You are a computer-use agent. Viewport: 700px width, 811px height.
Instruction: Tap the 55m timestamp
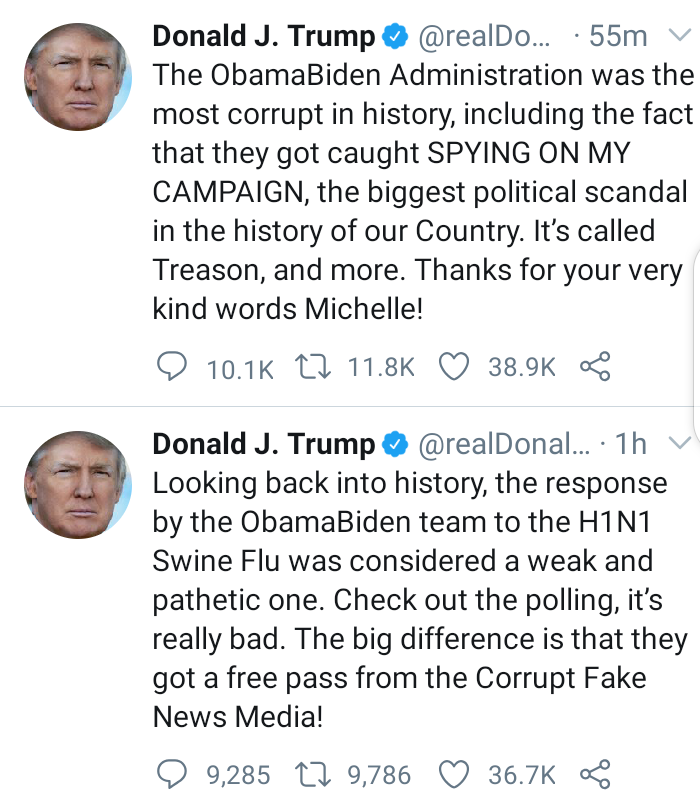point(619,37)
